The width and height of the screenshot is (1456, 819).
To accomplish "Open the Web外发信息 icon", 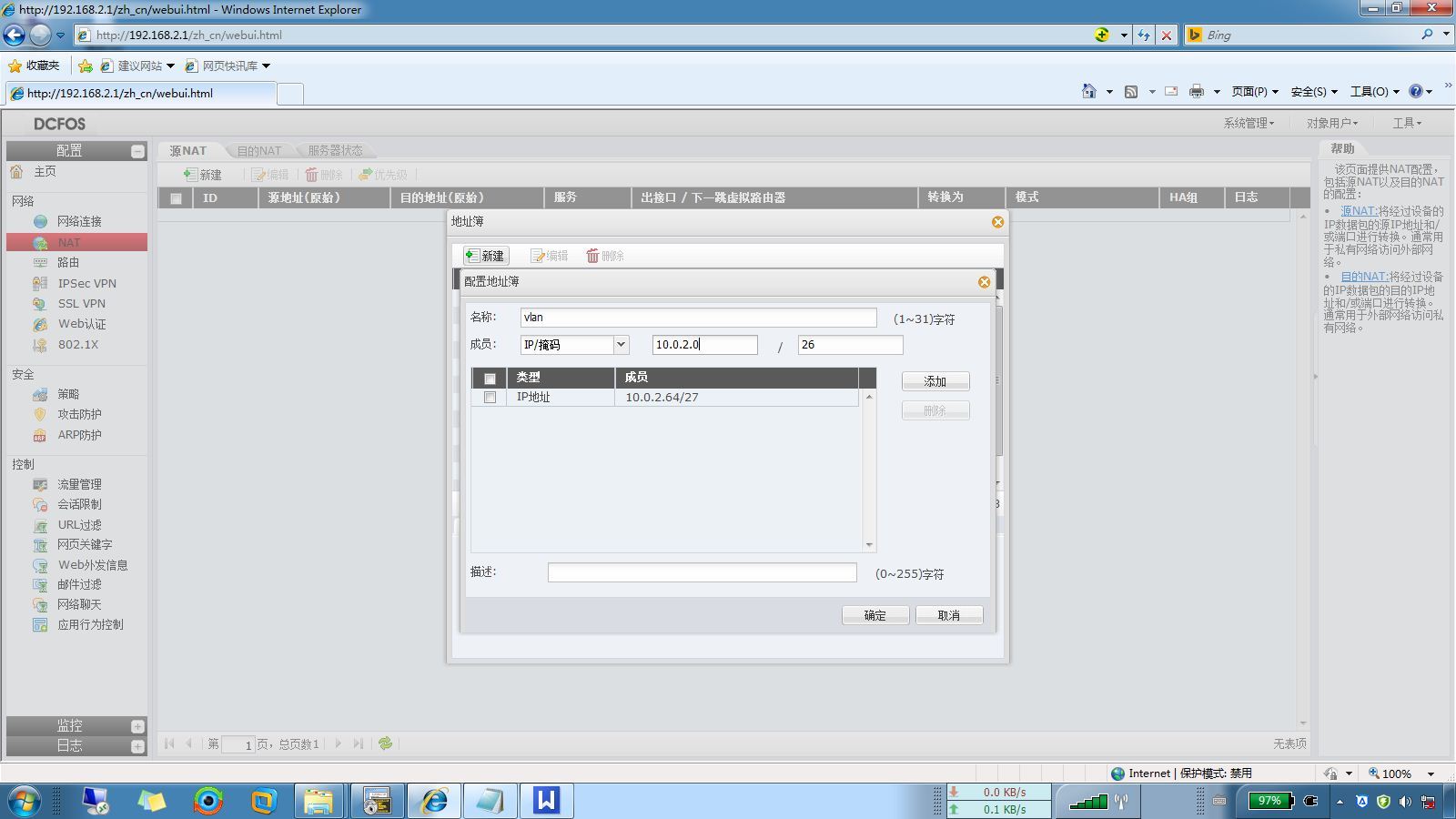I will point(40,565).
